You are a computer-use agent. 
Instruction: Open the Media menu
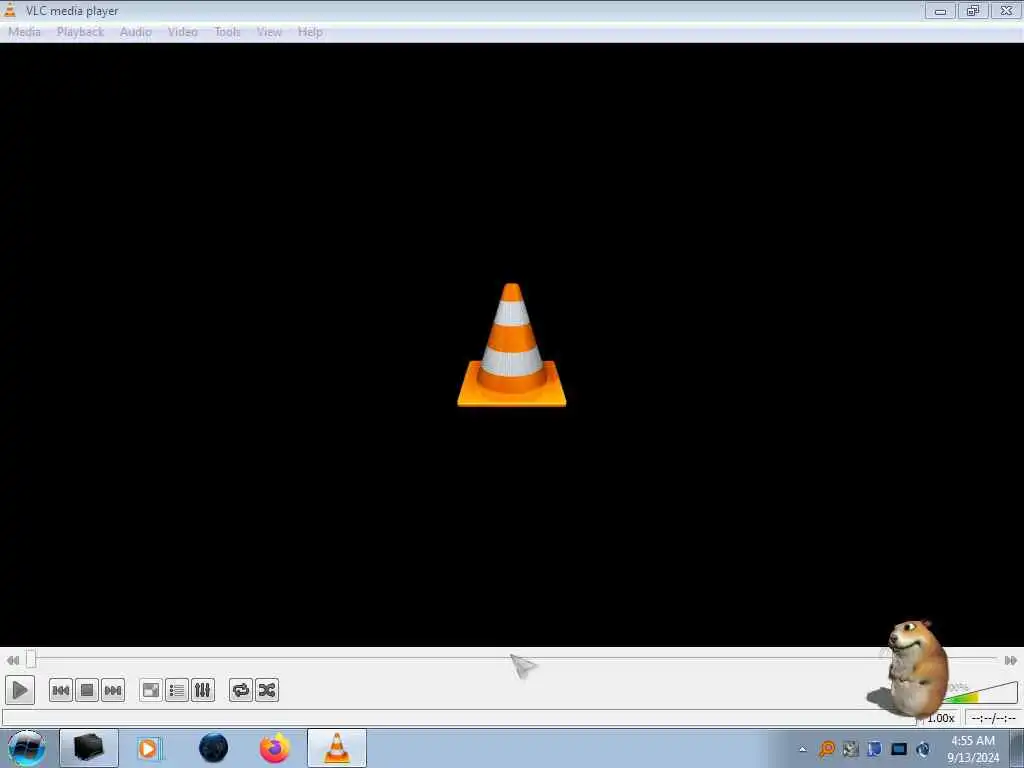coord(24,32)
